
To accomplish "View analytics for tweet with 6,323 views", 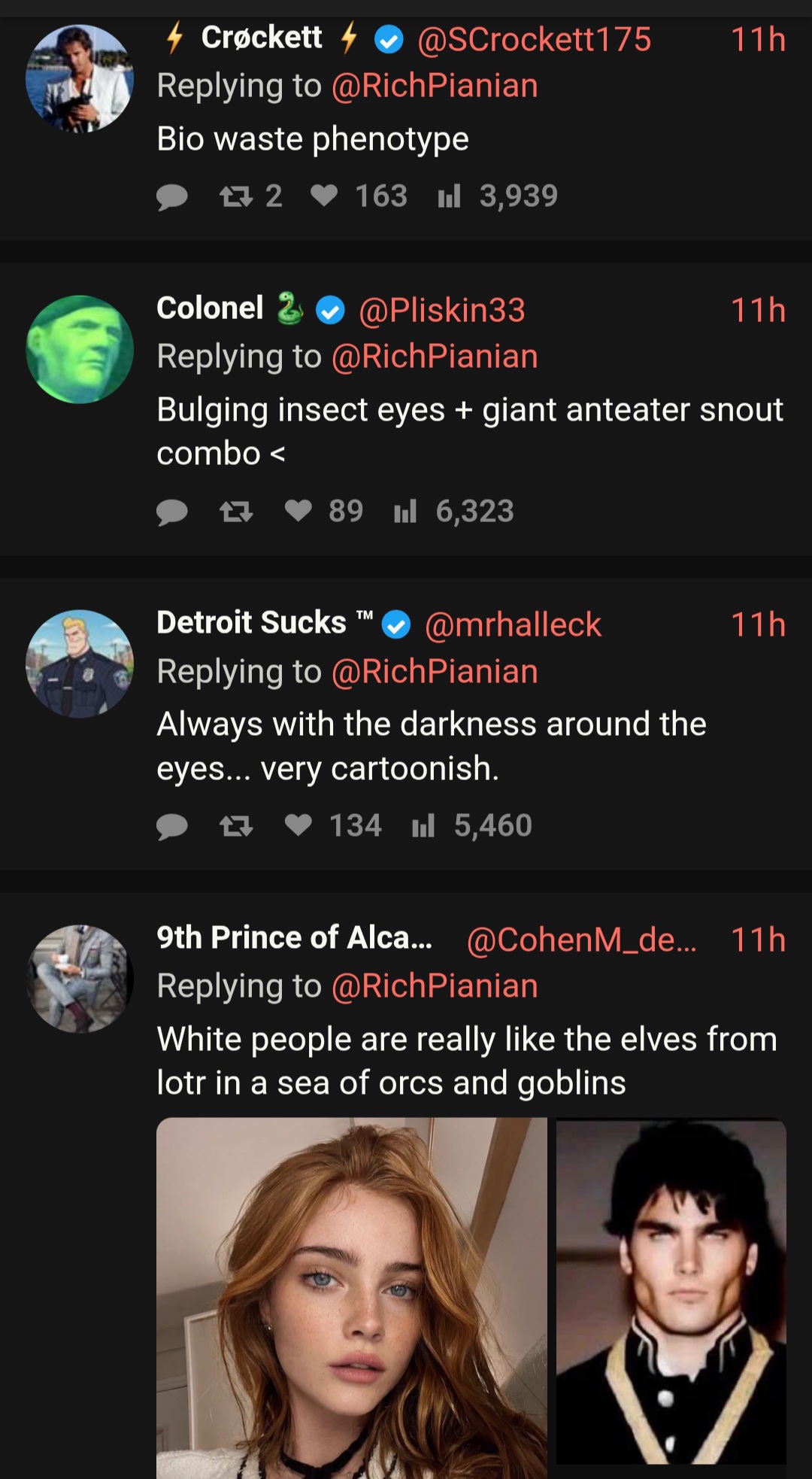I will pyautogui.click(x=405, y=512).
